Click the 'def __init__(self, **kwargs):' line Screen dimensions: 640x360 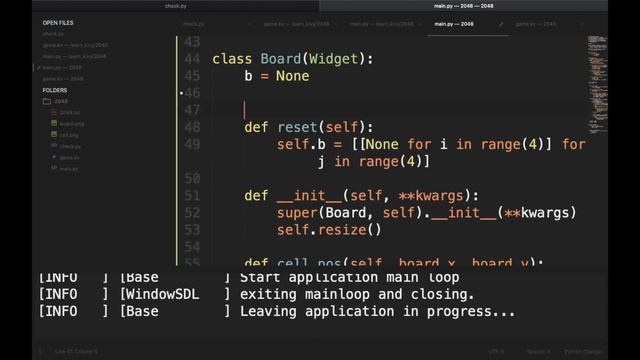[361, 196]
